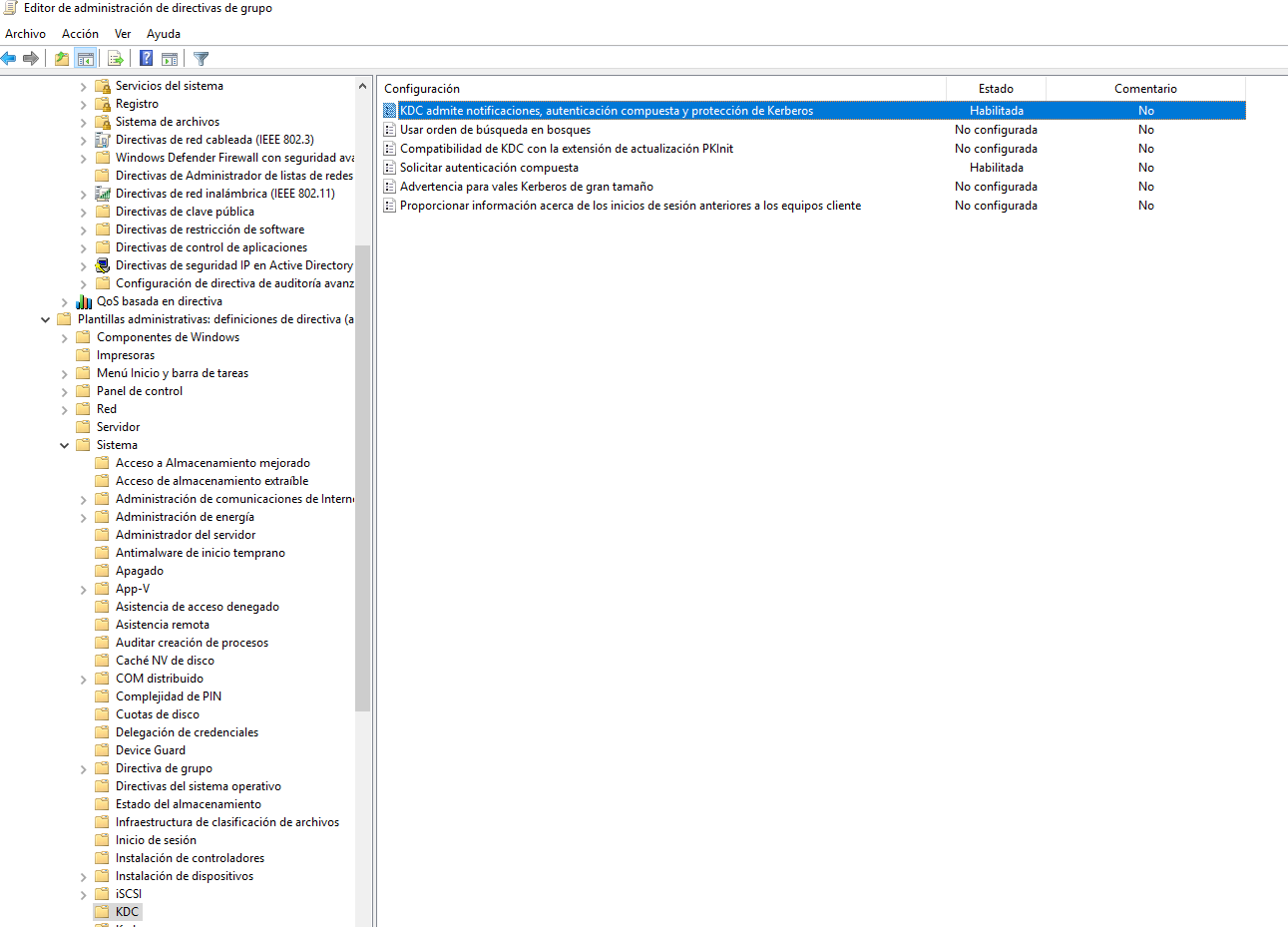
Task: Select Usar orden de búsqueda en bosques
Action: [x=495, y=130]
